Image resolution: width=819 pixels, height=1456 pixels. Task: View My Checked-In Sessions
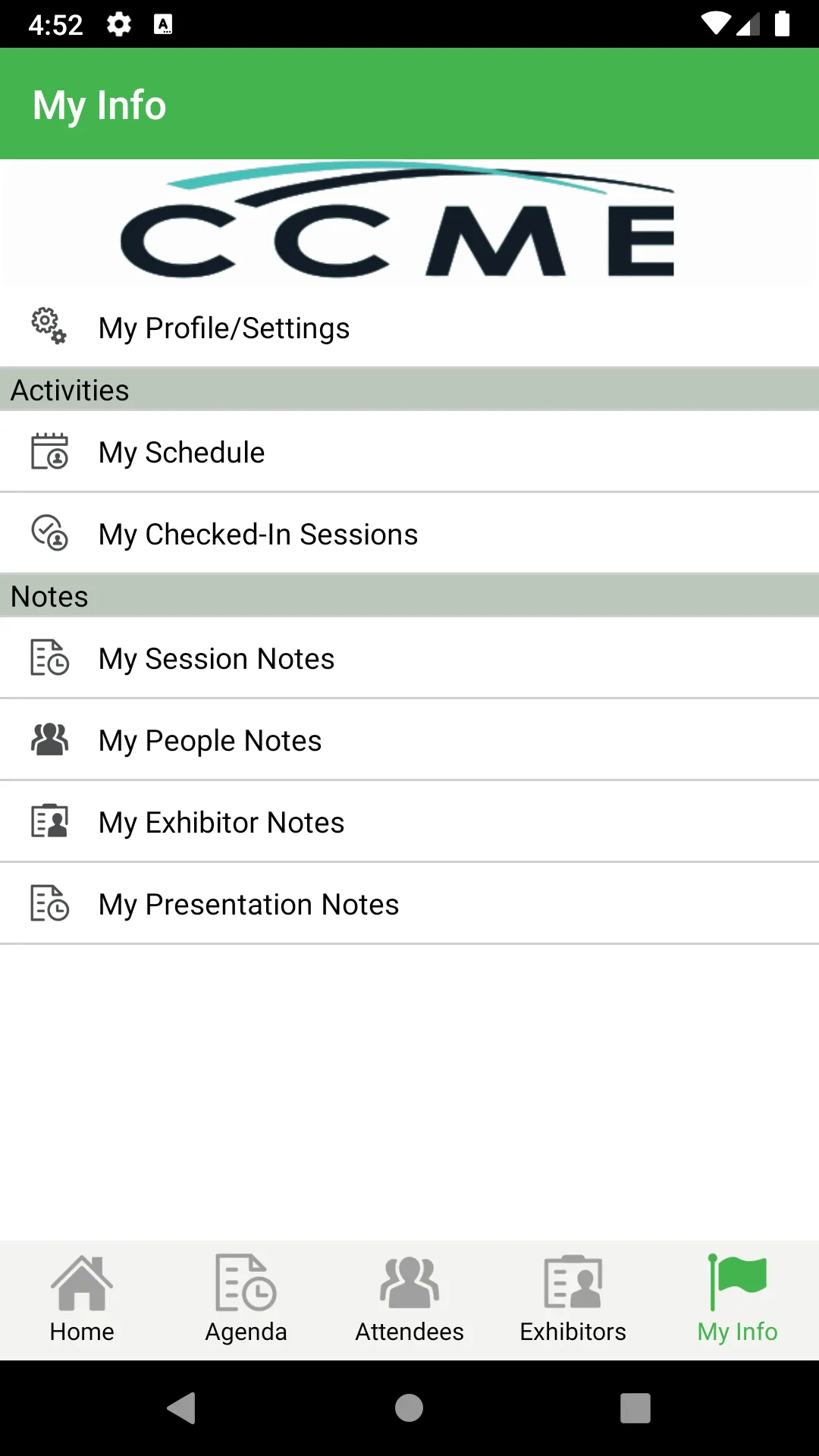(258, 535)
